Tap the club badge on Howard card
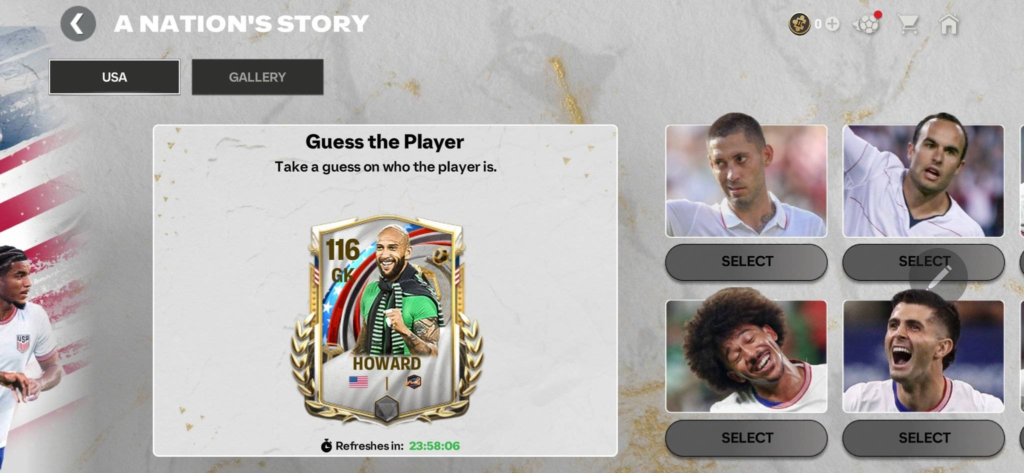The width and height of the screenshot is (1024, 473). (x=413, y=382)
